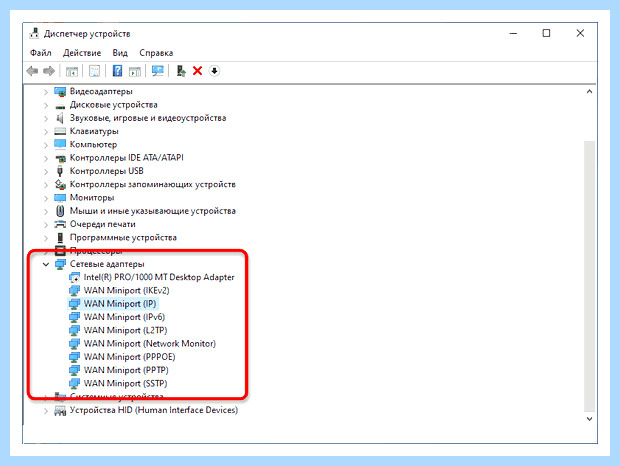This screenshot has height=466, width=620.
Task: Open the Вид menu
Action: 120,53
